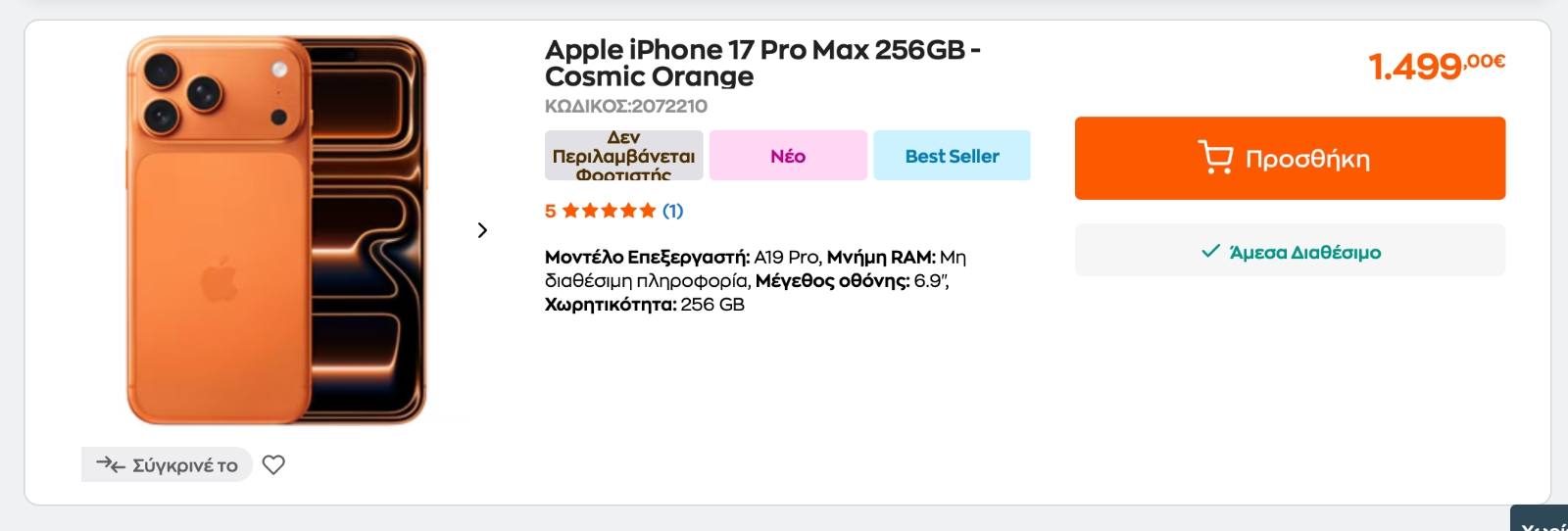Click the shopping cart icon
1568x531 pixels.
pyautogui.click(x=1215, y=158)
